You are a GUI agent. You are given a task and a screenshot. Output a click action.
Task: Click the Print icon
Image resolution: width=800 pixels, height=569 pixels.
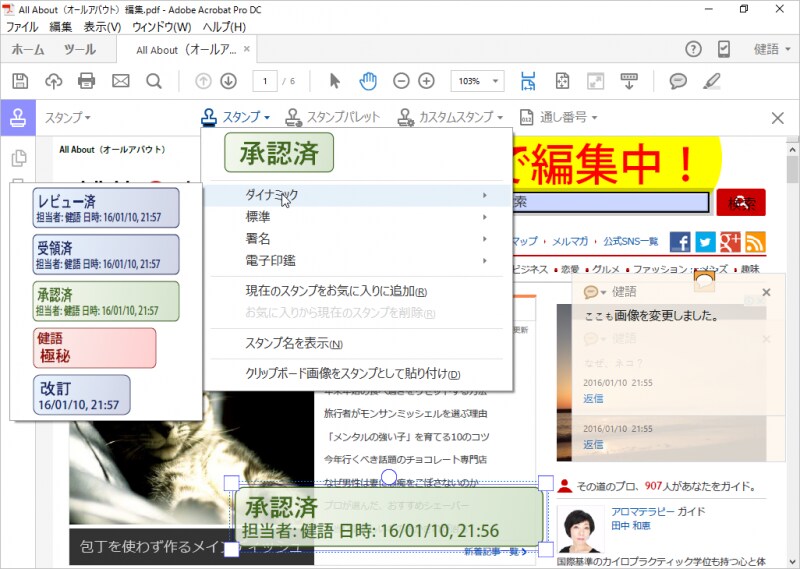[86, 81]
